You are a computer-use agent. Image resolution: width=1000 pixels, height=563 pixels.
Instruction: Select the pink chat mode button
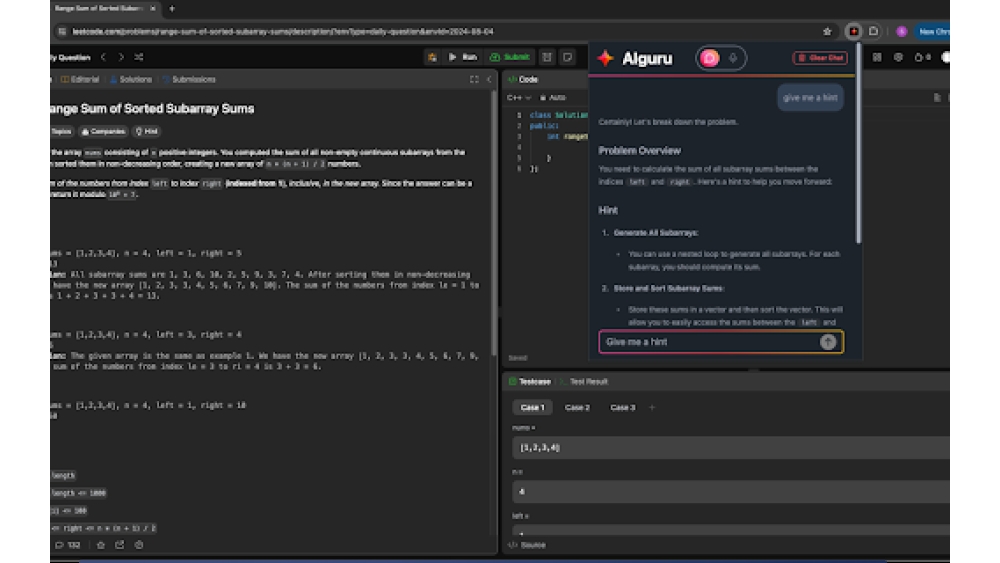(710, 58)
